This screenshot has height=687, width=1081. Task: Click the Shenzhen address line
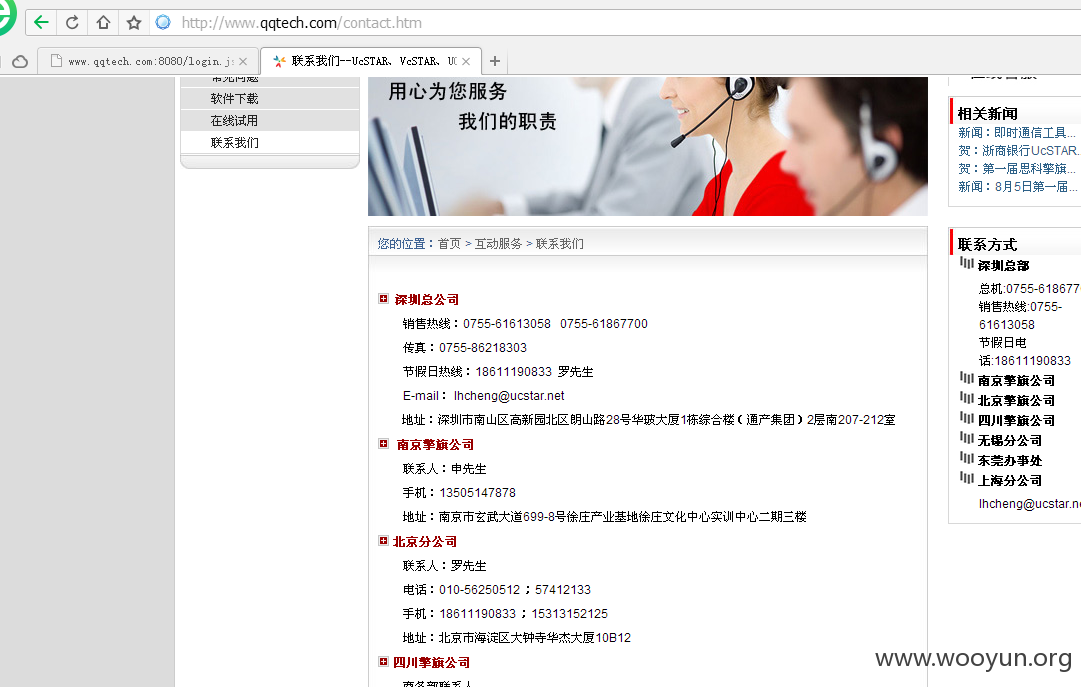[x=649, y=419]
